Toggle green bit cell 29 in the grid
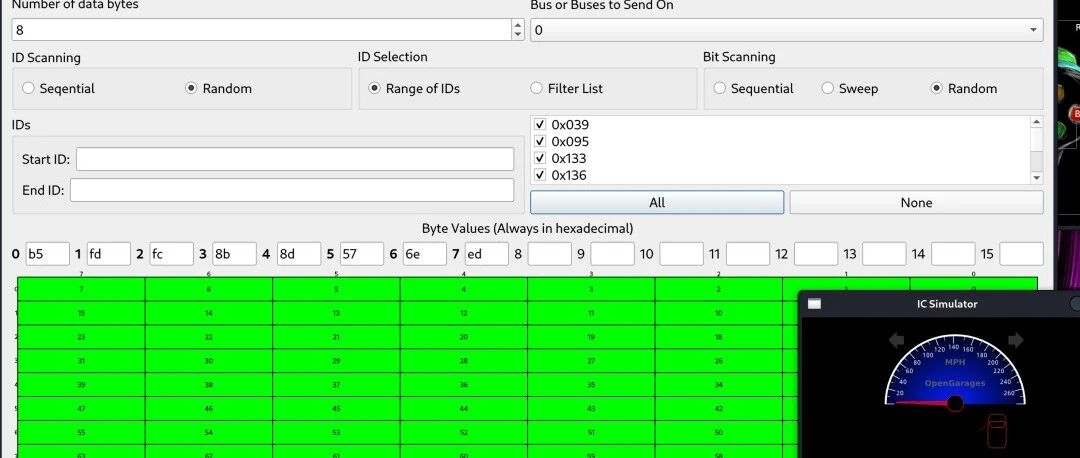The image size is (1080, 458). pyautogui.click(x=336, y=361)
